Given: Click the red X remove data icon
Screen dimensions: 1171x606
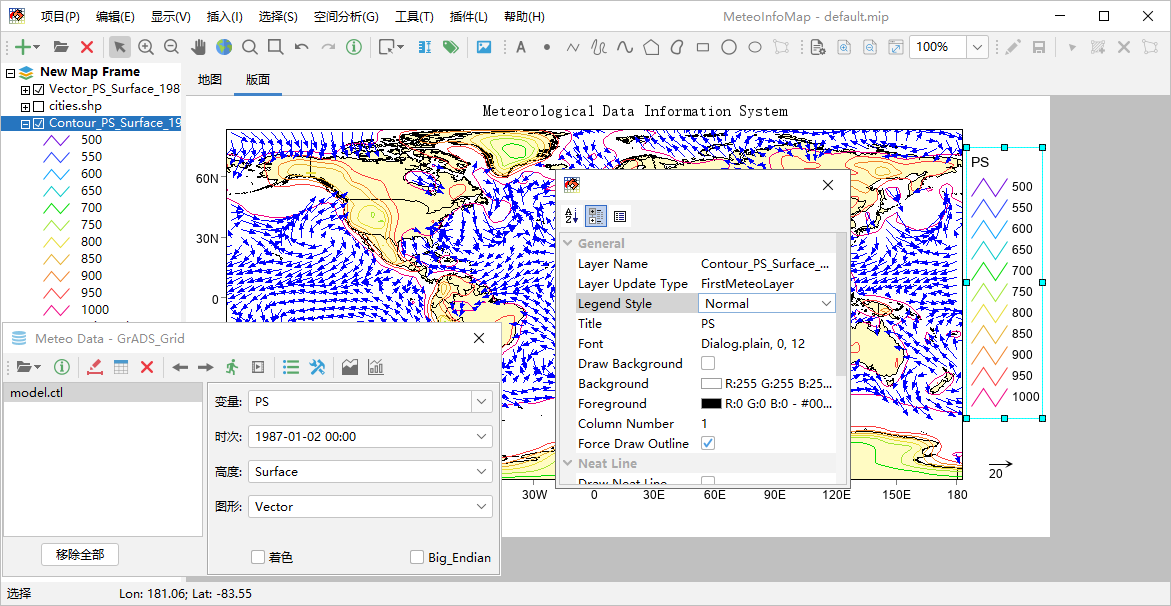Looking at the screenshot, I should pyautogui.click(x=147, y=367).
